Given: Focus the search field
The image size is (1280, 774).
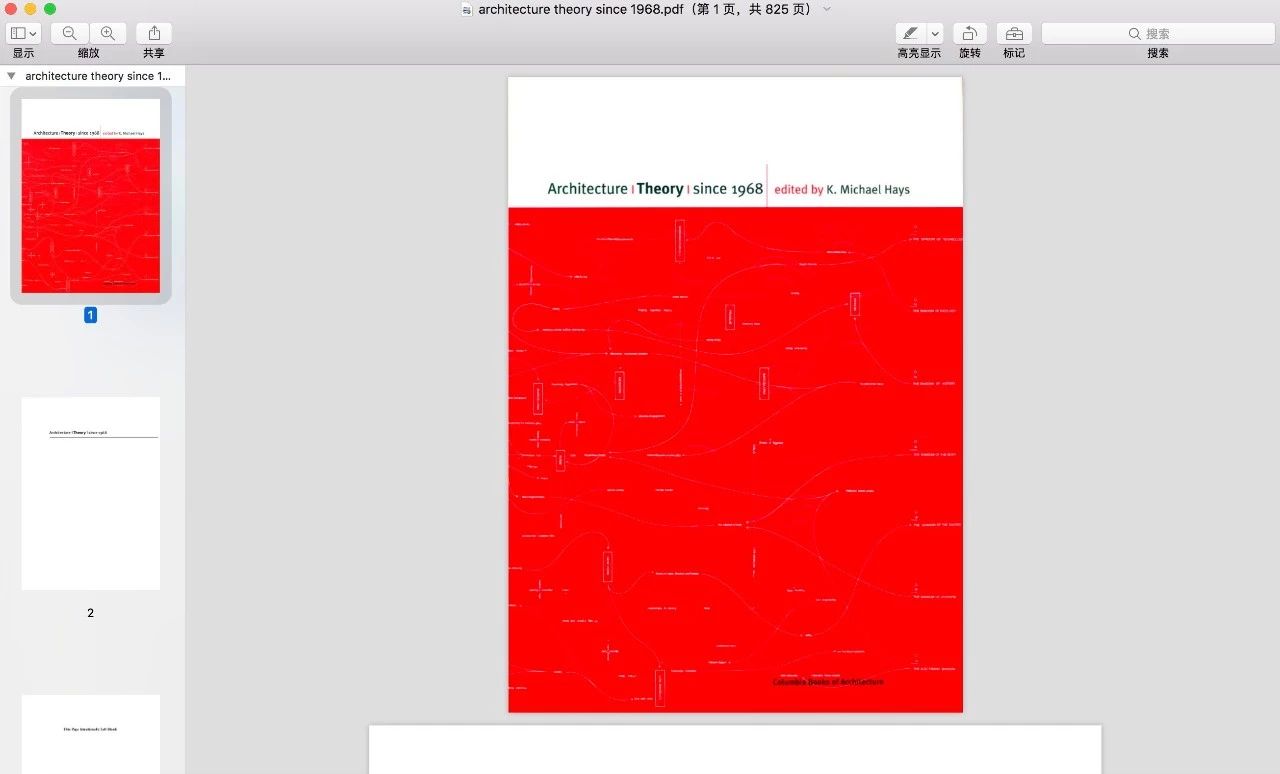Looking at the screenshot, I should (1158, 33).
